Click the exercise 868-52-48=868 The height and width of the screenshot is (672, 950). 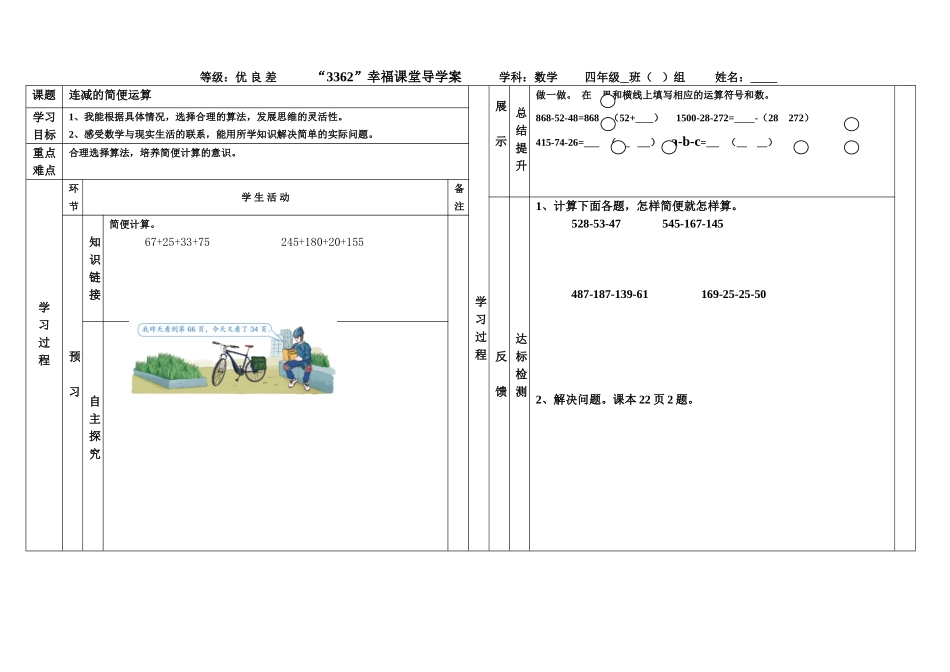(567, 118)
